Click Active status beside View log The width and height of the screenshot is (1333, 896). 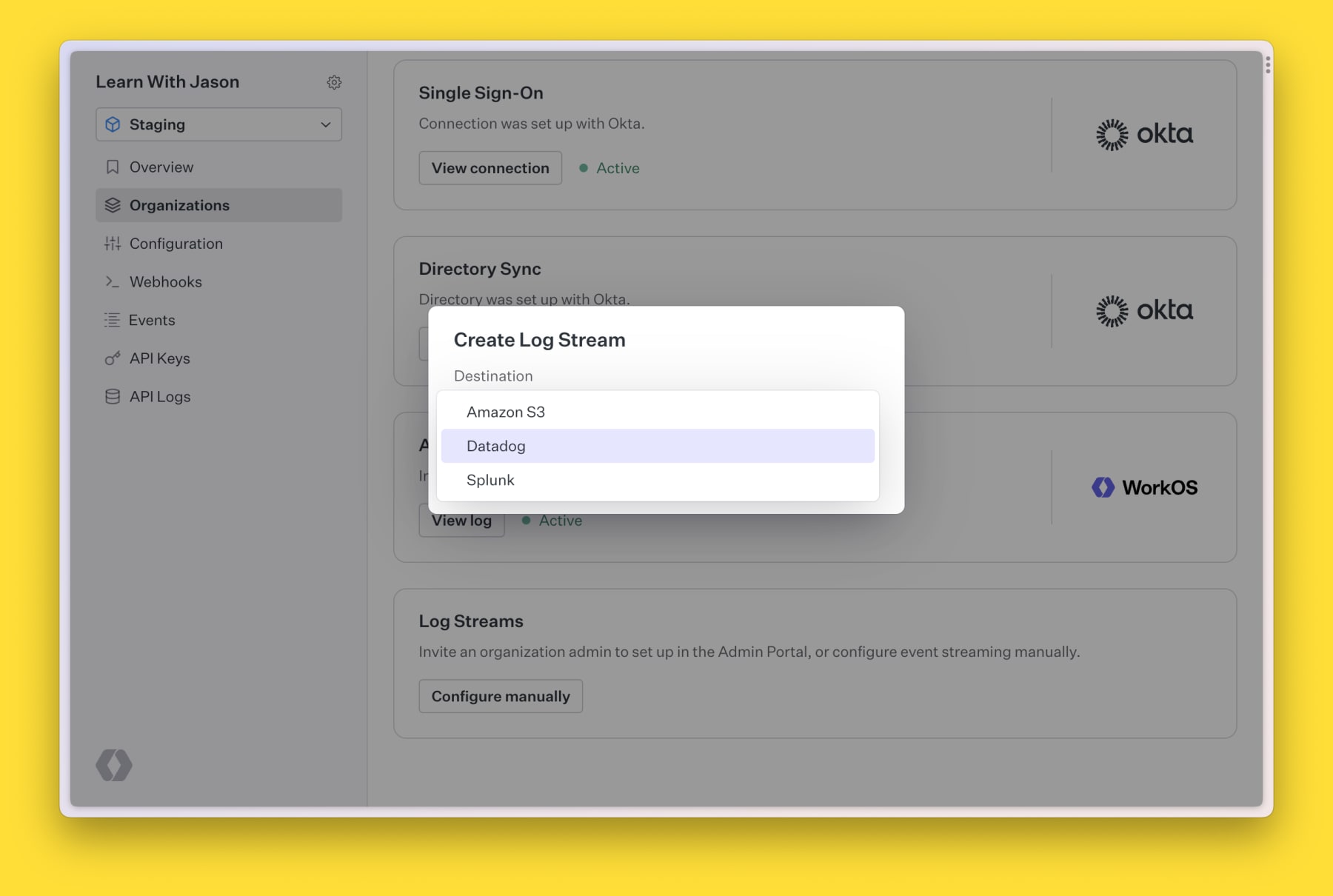[552, 521]
